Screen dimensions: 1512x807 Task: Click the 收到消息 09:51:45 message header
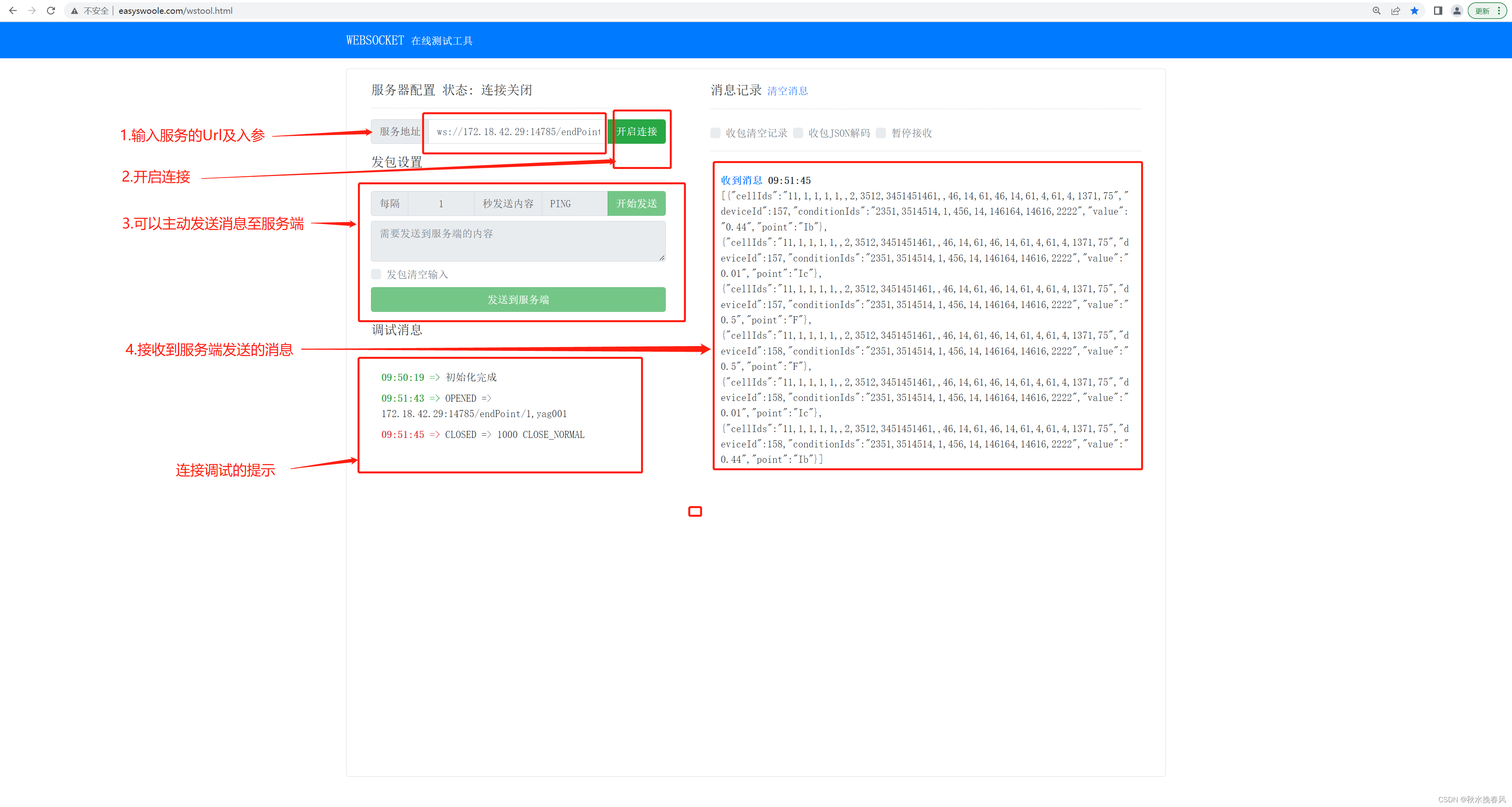pyautogui.click(x=765, y=180)
